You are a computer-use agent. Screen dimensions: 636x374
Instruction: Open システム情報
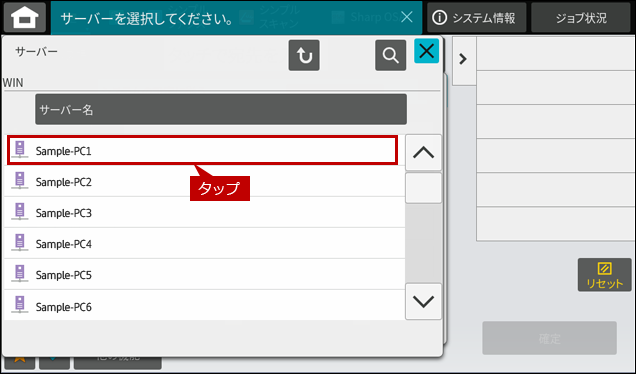coord(476,18)
